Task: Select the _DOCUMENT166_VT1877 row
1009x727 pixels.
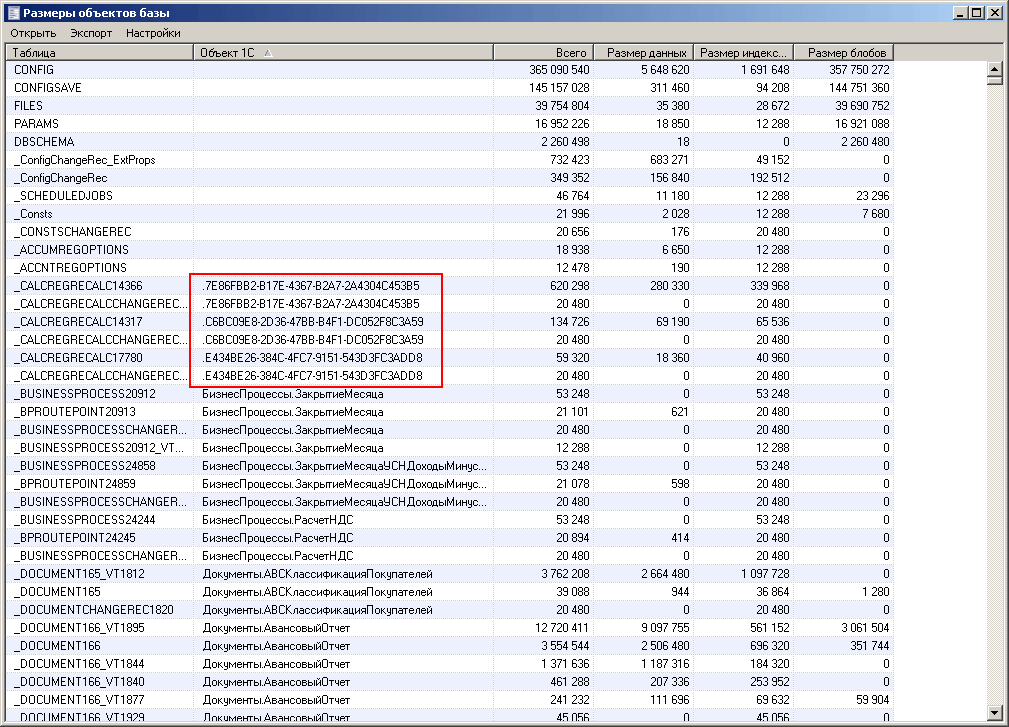Action: click(450, 700)
